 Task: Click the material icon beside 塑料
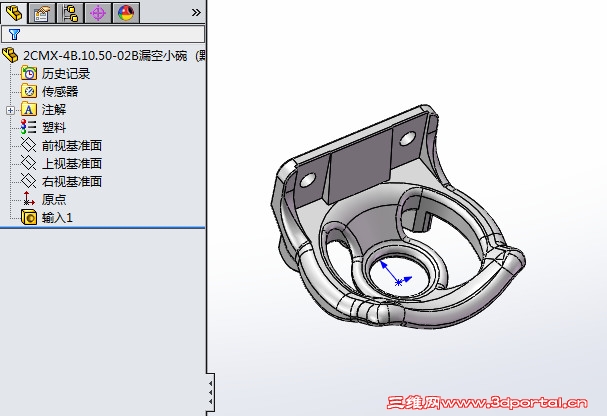[x=29, y=127]
